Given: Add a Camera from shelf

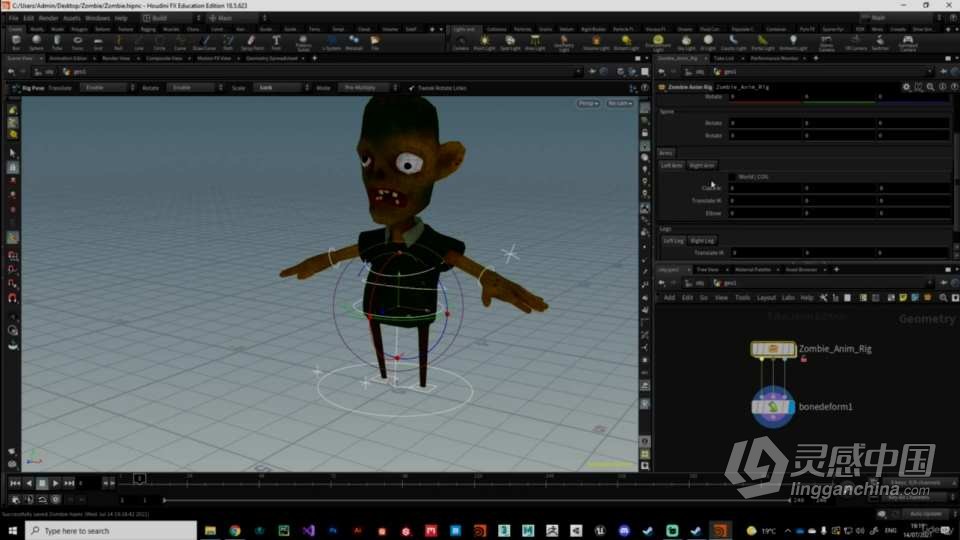Looking at the screenshot, I should tap(461, 42).
